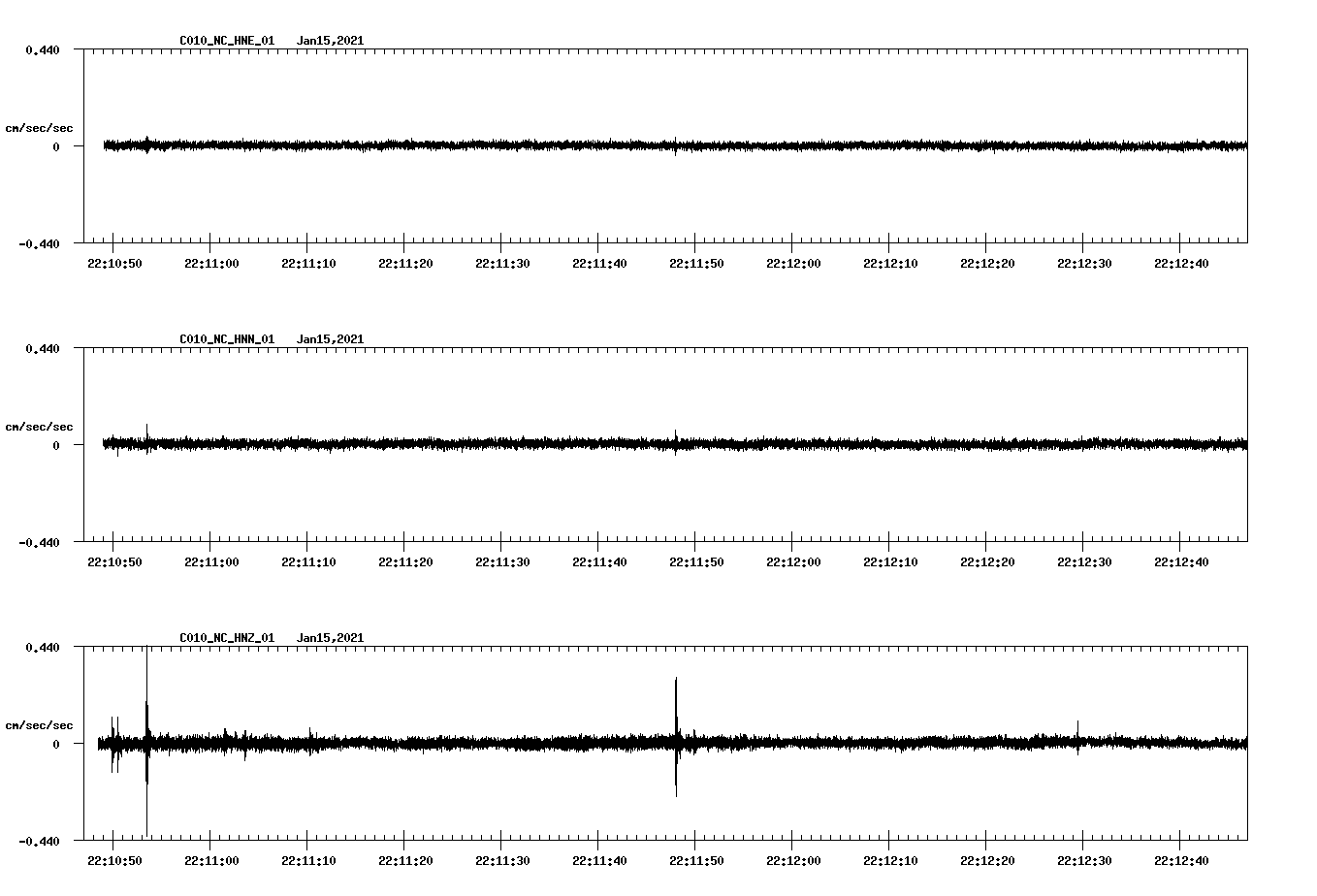The width and height of the screenshot is (1317, 896).
Task: Click the 22:10:50 tick label on top axis
Action: (114, 262)
